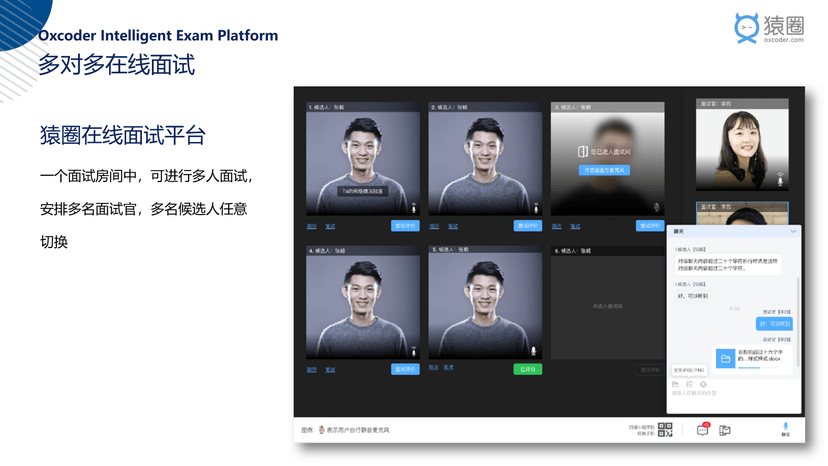The height and width of the screenshot is (466, 828).
Task: Click the emoji icon in the chat toolbar
Action: pyautogui.click(x=703, y=384)
